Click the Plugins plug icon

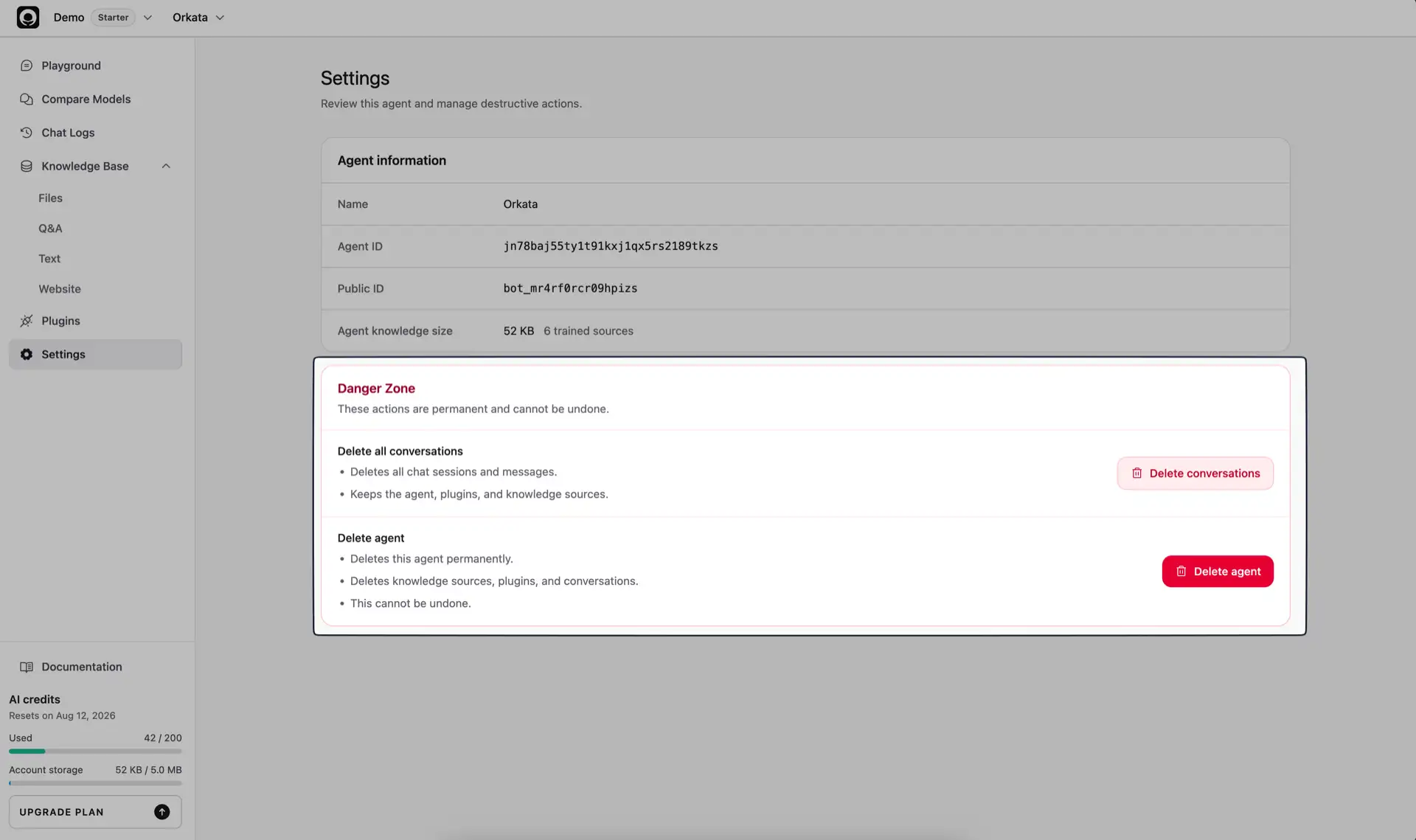(27, 321)
